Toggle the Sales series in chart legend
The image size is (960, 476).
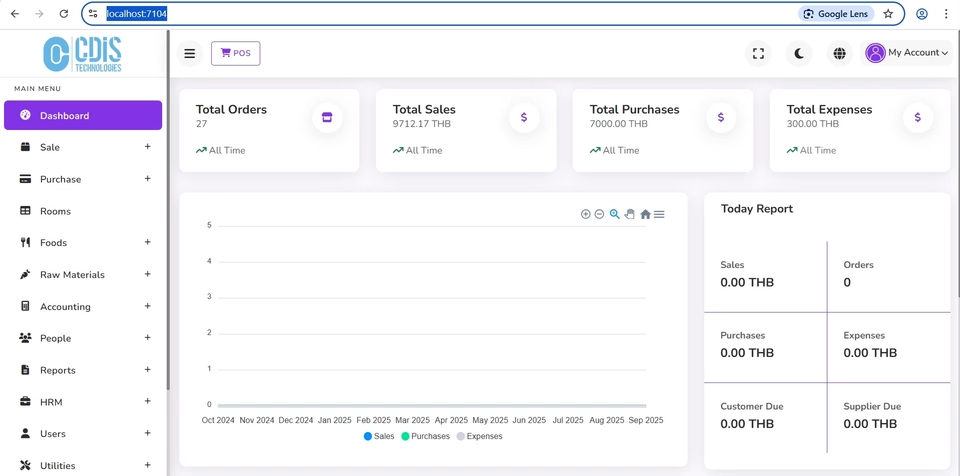click(379, 436)
